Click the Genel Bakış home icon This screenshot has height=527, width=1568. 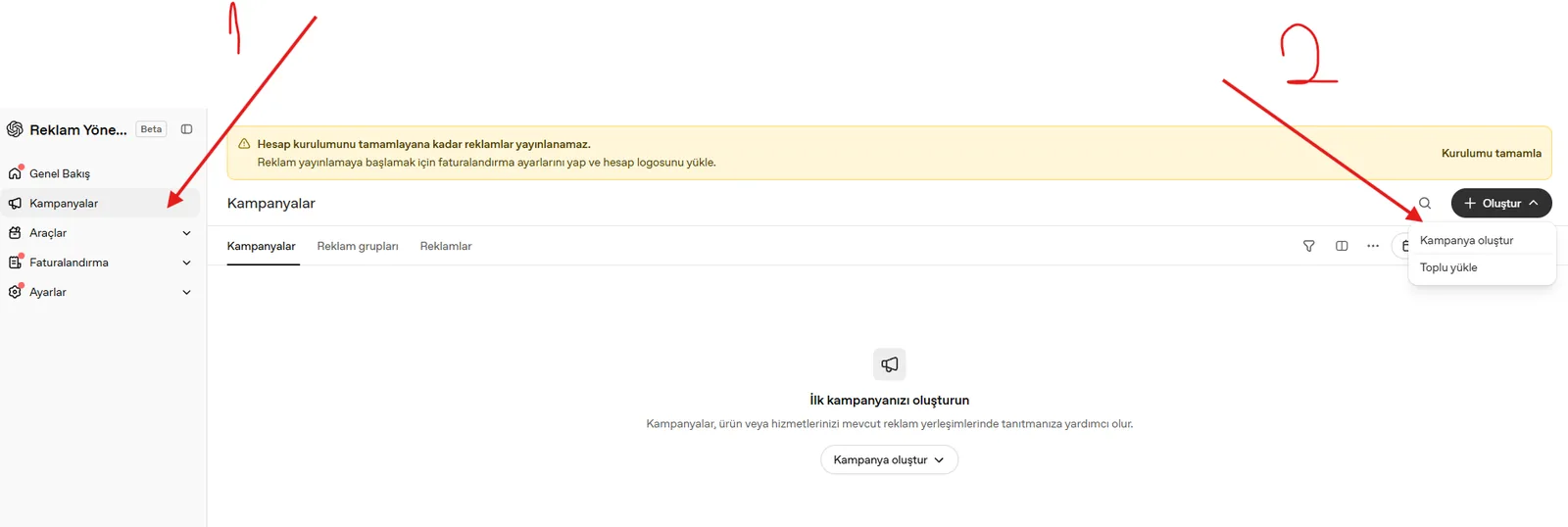[15, 173]
